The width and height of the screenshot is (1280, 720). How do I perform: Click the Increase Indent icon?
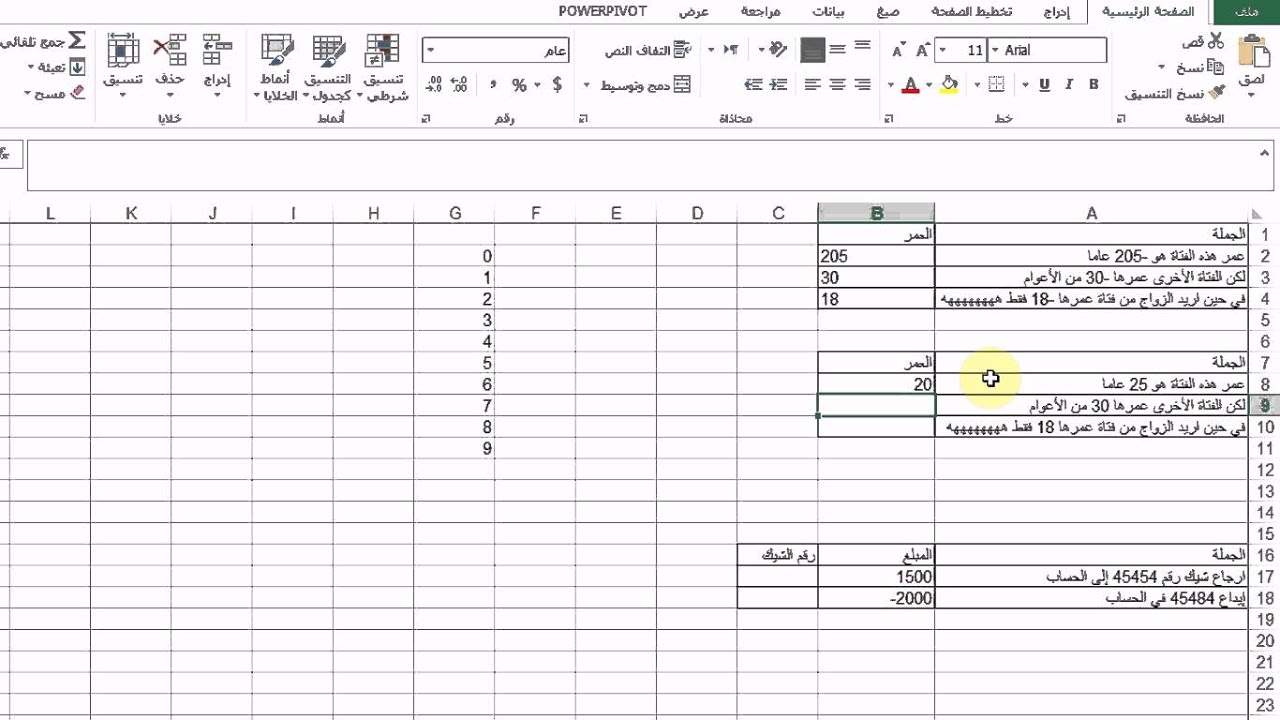(x=754, y=85)
